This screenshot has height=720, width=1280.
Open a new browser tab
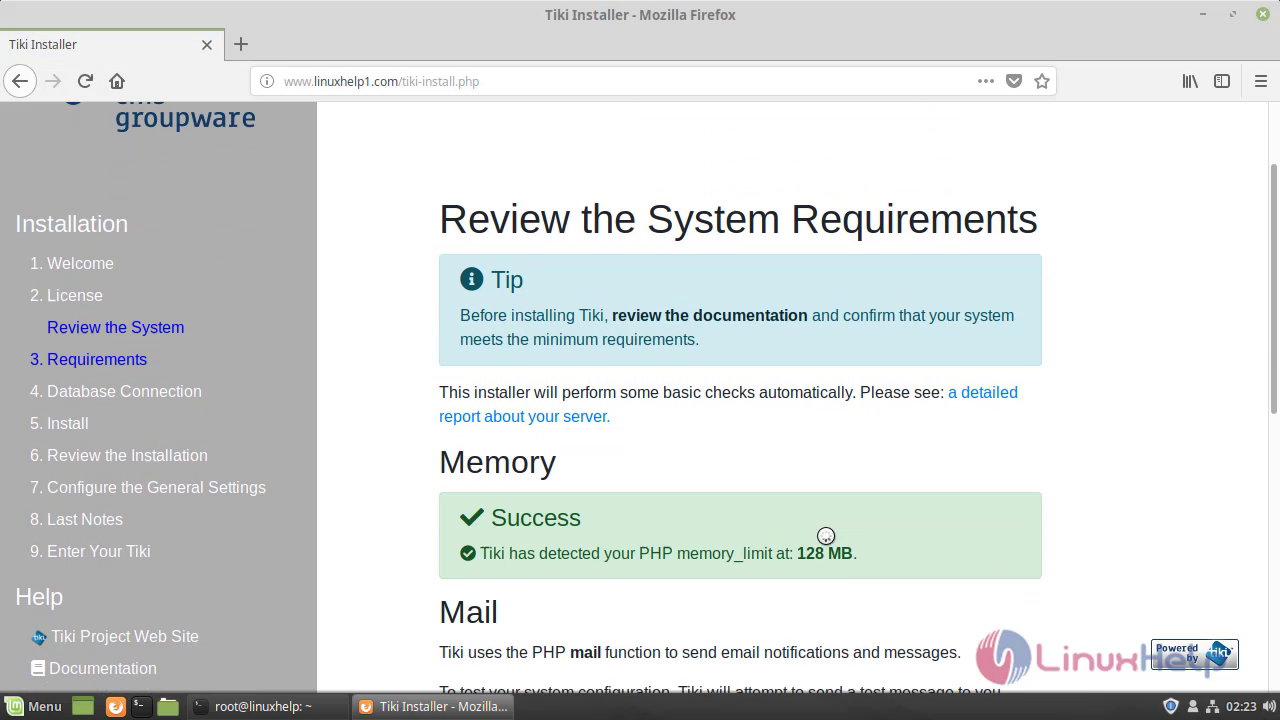241,44
